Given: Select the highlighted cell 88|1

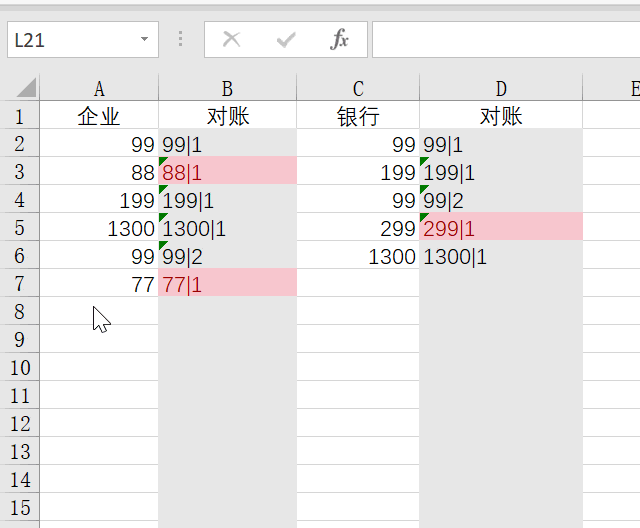Looking at the screenshot, I should 227,171.
